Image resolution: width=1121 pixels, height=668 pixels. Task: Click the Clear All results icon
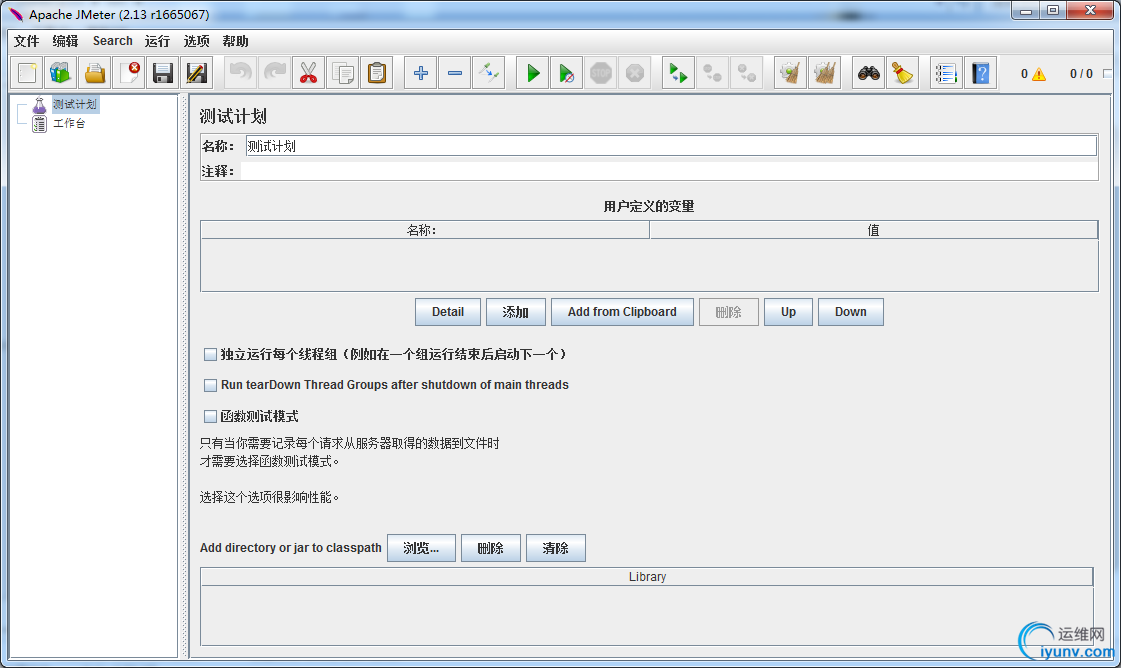coord(824,73)
